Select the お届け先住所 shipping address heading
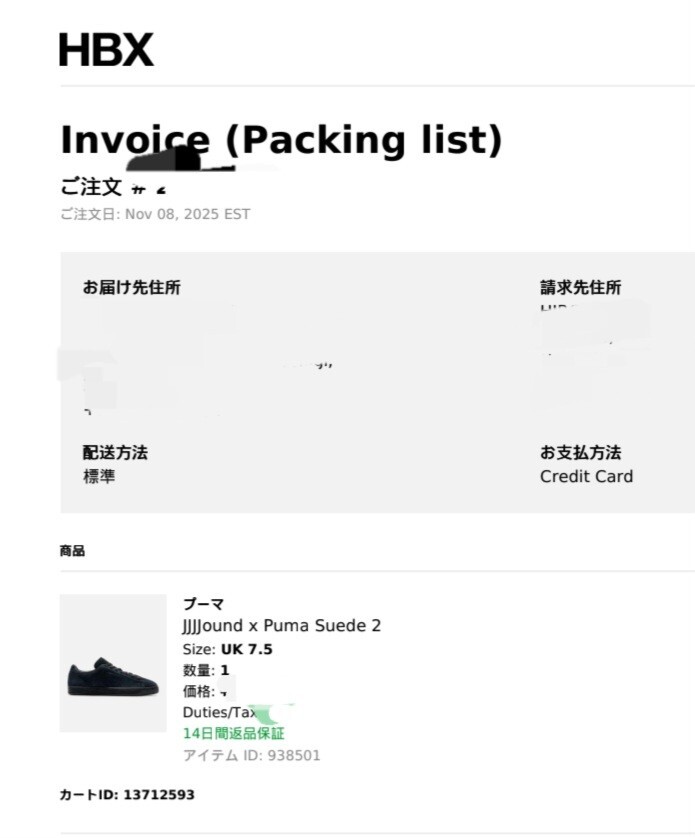The width and height of the screenshot is (695, 838). [131, 288]
